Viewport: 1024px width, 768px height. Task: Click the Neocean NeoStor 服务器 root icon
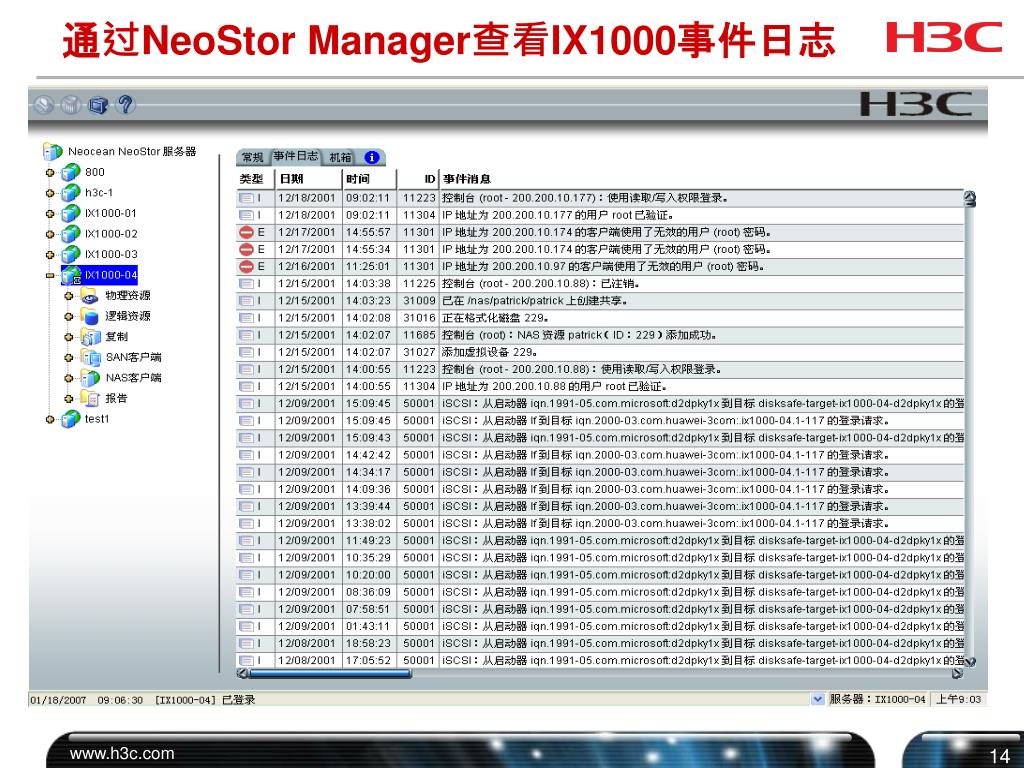pyautogui.click(x=52, y=152)
